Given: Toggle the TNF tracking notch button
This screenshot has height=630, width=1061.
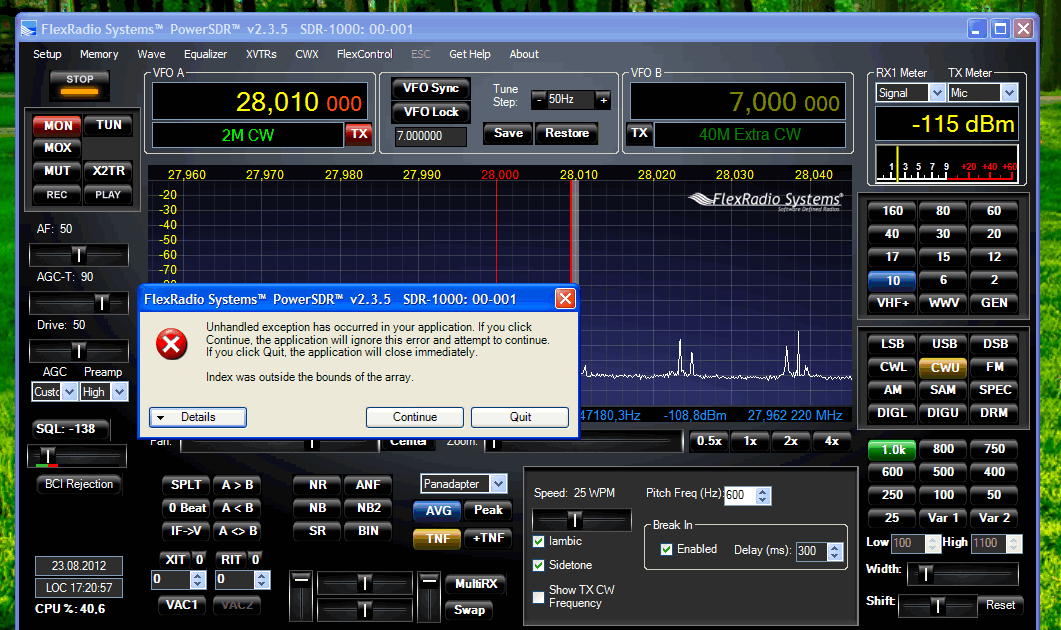Looking at the screenshot, I should (x=438, y=539).
